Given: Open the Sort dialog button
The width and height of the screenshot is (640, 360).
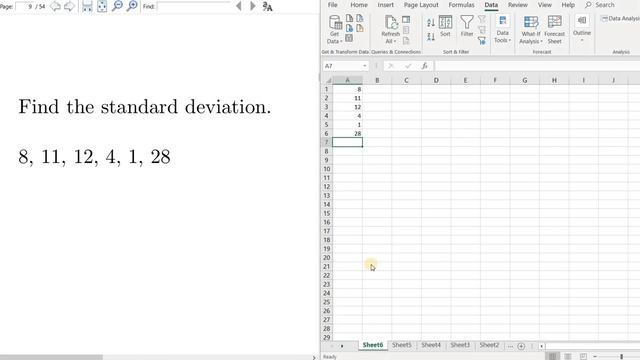Looking at the screenshot, I should coord(445,27).
